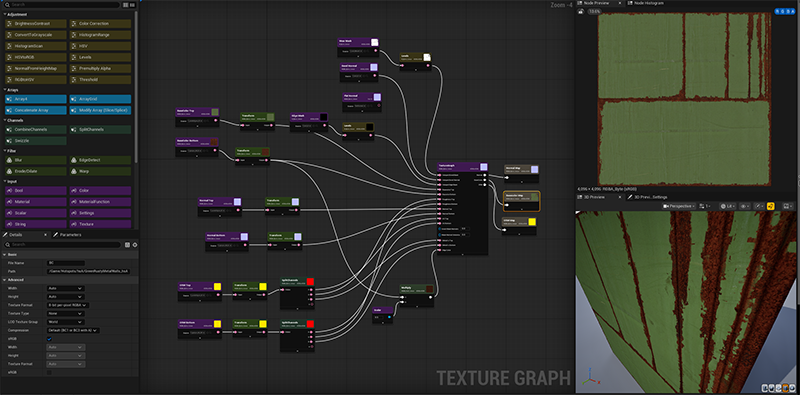Open the Perspective view mode dropdown
Viewport: 800px width, 395px height.
[x=680, y=206]
